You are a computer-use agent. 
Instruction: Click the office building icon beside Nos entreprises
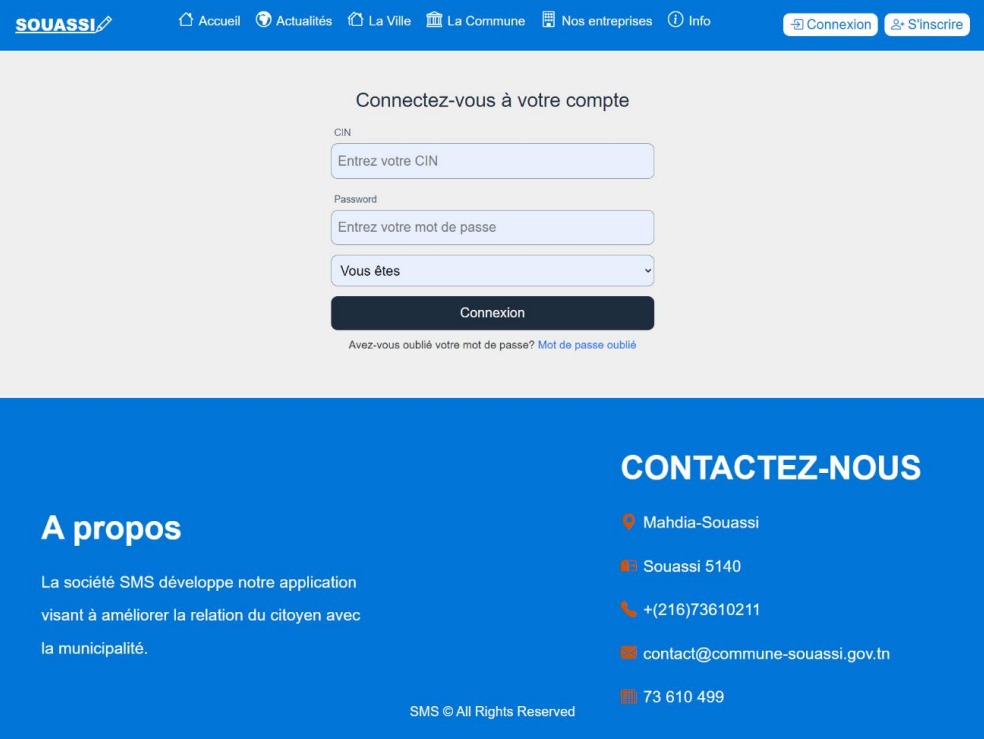click(548, 19)
